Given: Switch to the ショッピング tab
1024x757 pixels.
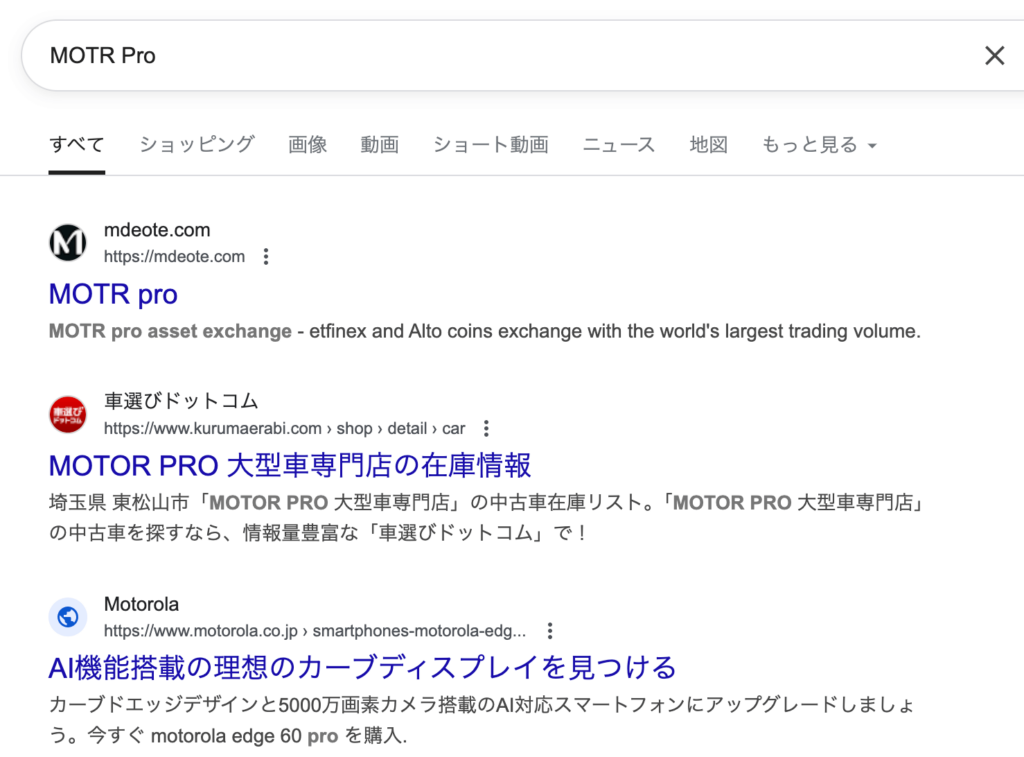Looking at the screenshot, I should [197, 144].
